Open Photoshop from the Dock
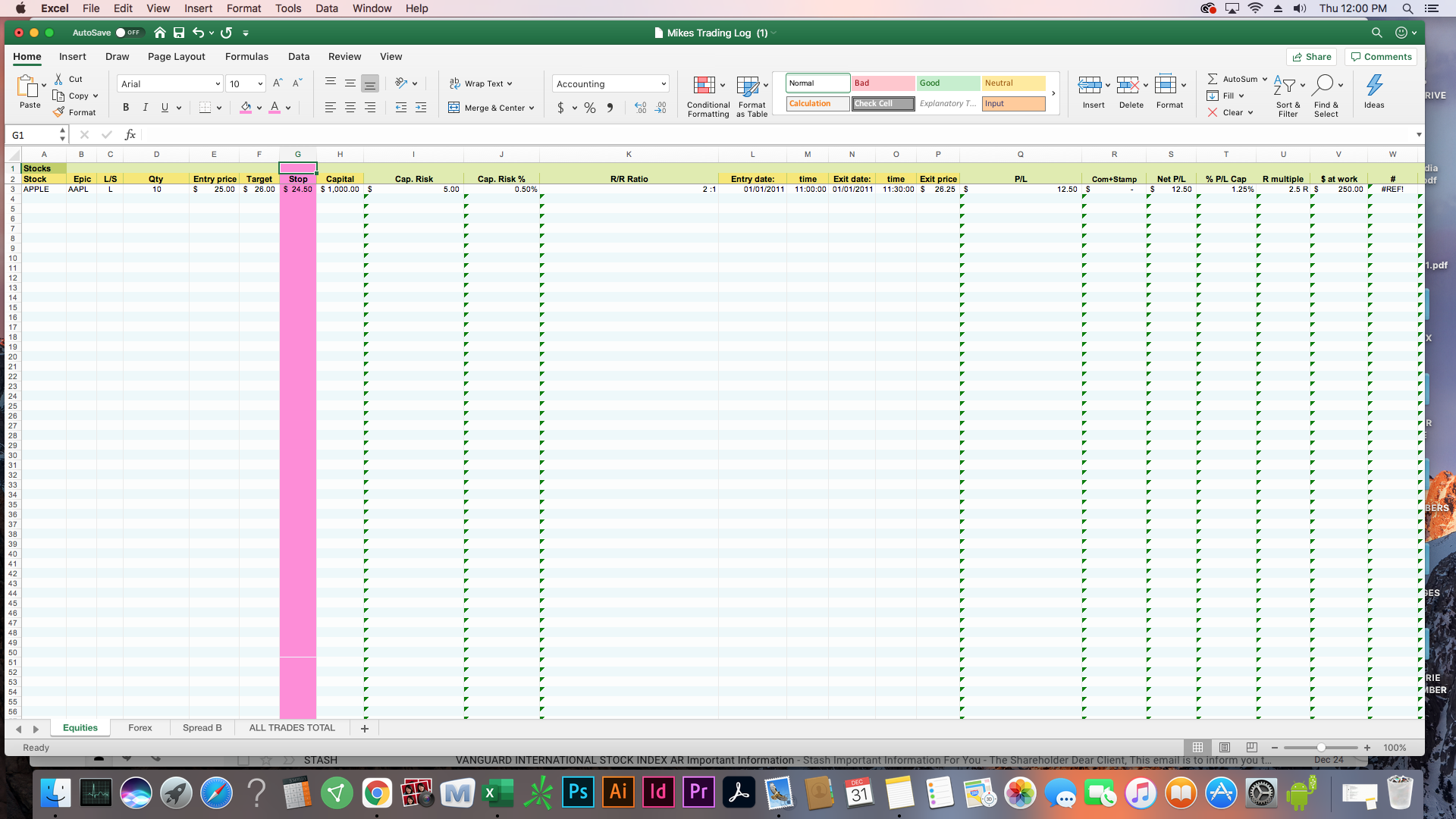1456x819 pixels. pos(578,793)
